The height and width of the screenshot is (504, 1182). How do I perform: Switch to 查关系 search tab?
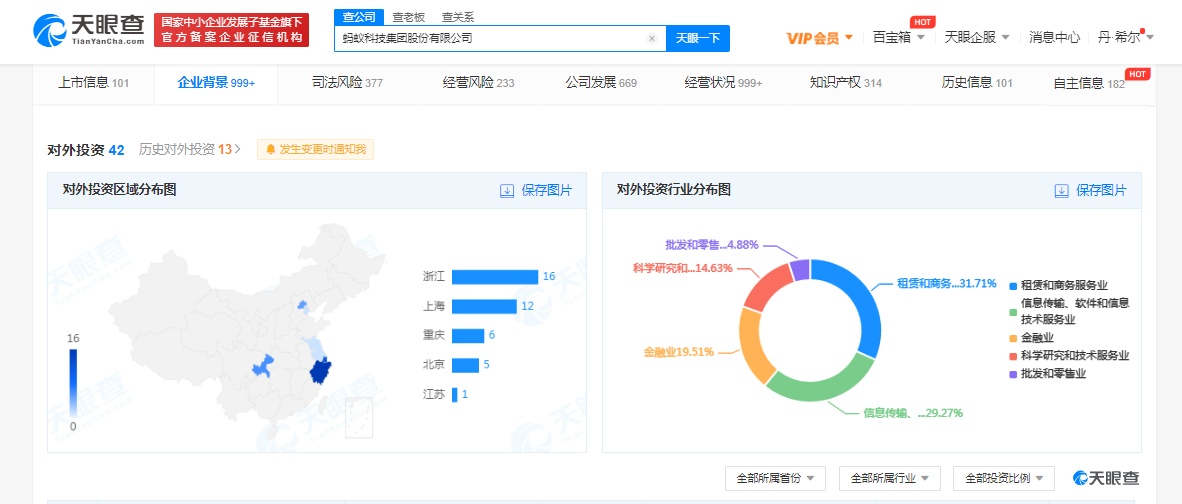458,17
